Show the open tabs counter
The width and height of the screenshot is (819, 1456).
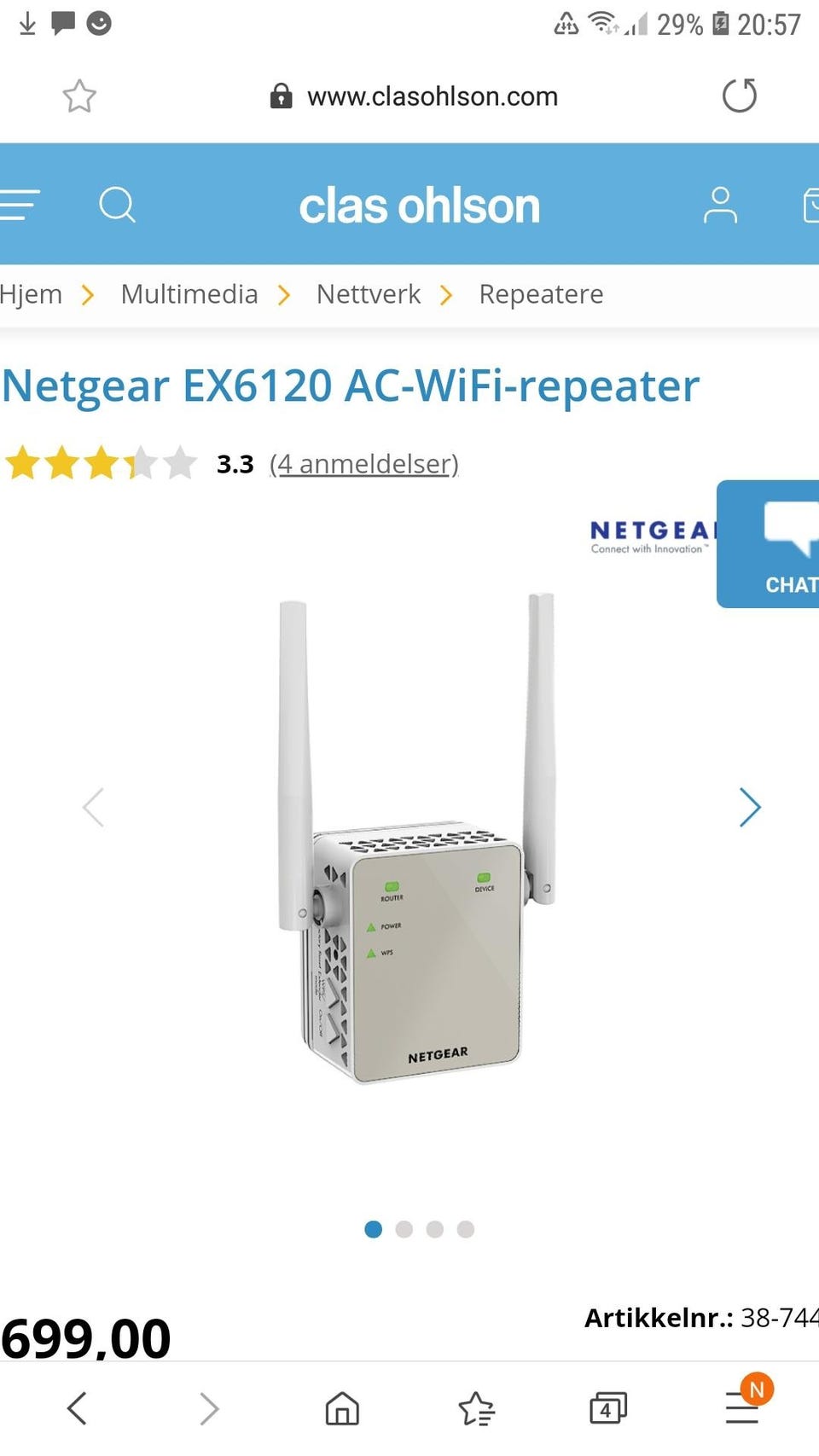608,1408
